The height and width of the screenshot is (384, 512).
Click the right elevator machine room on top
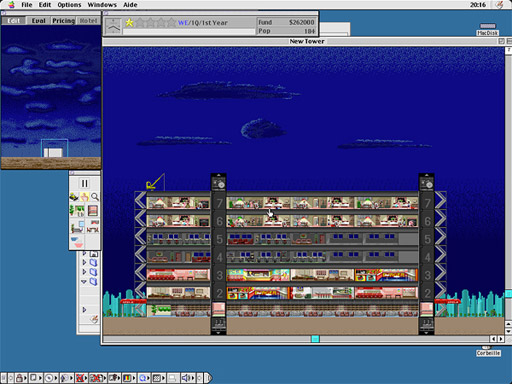[426, 182]
